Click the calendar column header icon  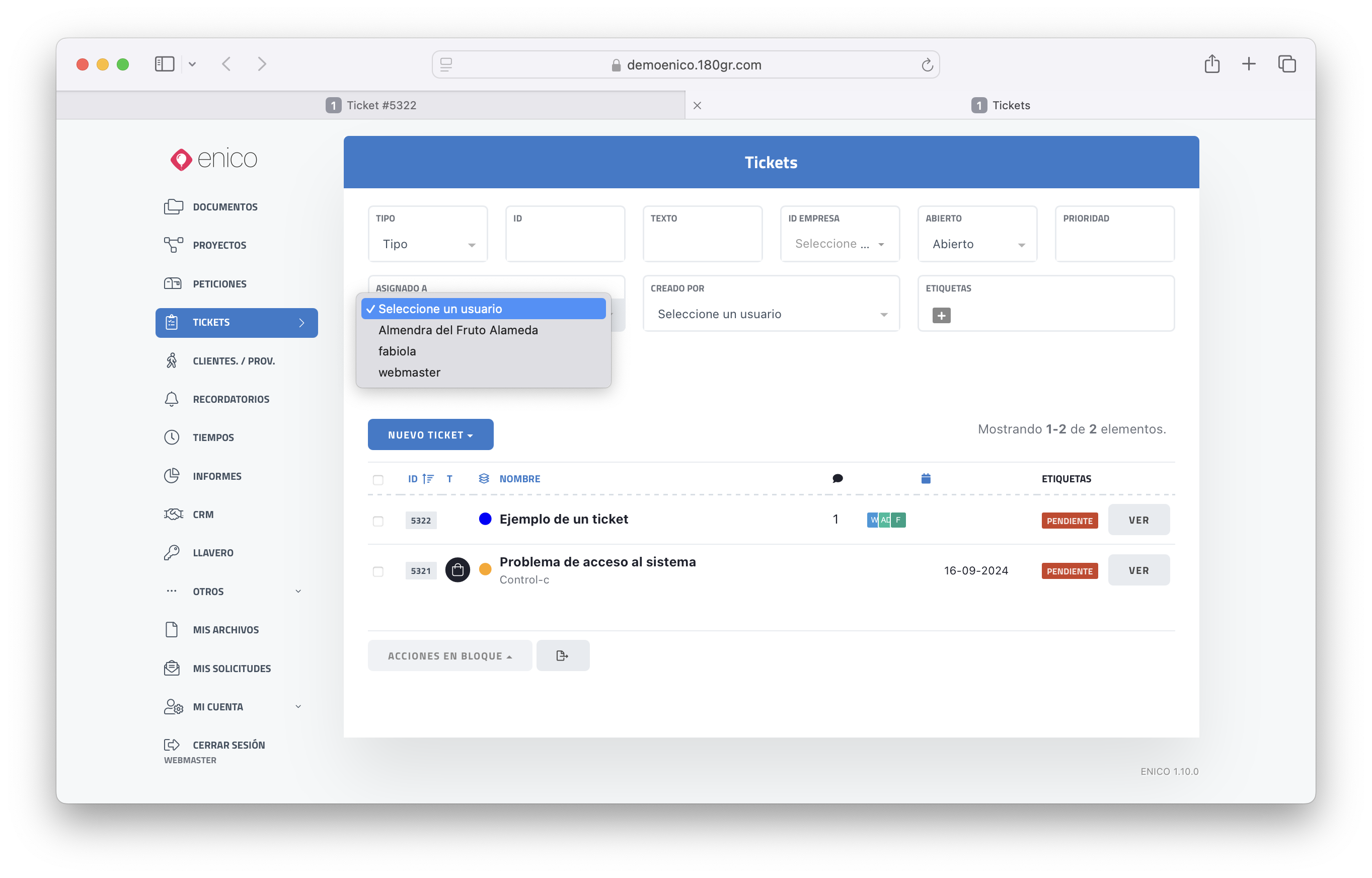[x=926, y=478]
